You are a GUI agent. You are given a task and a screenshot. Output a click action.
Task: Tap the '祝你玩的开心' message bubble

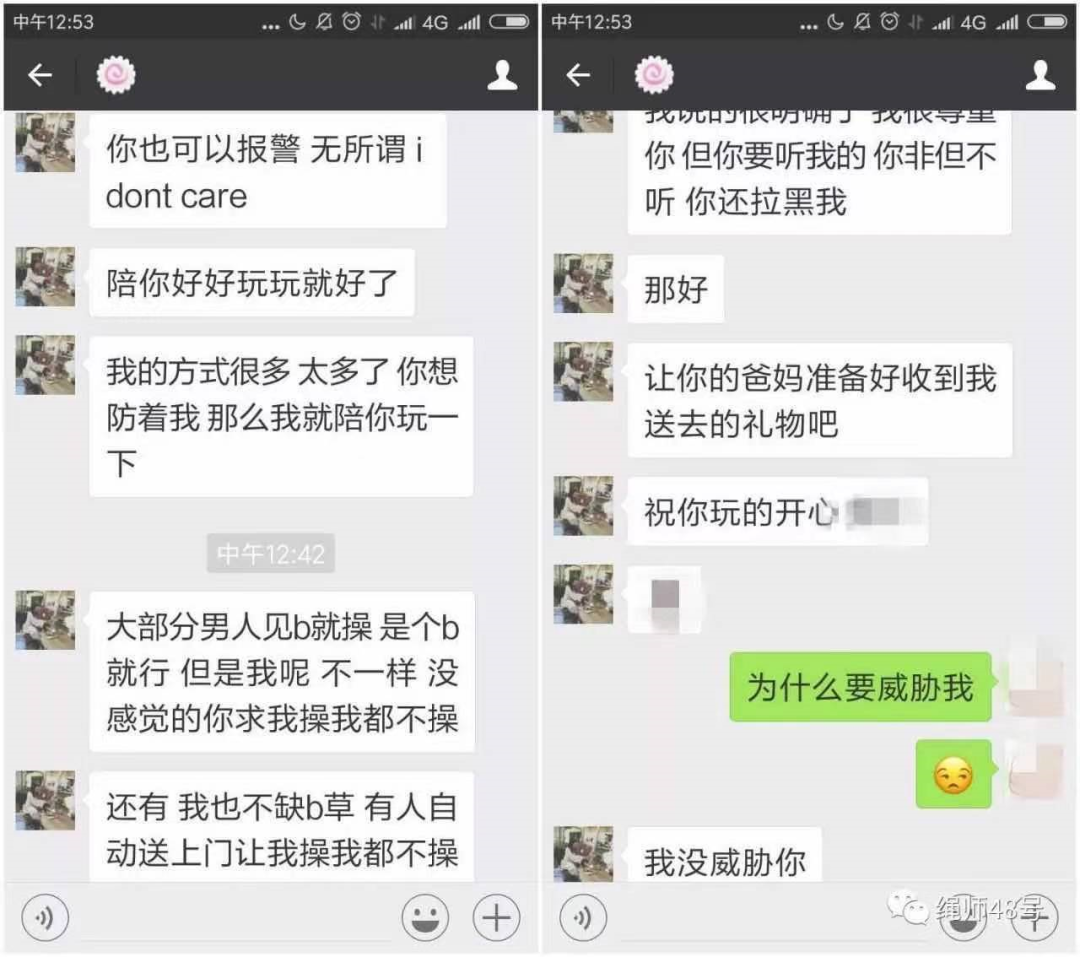[x=778, y=512]
